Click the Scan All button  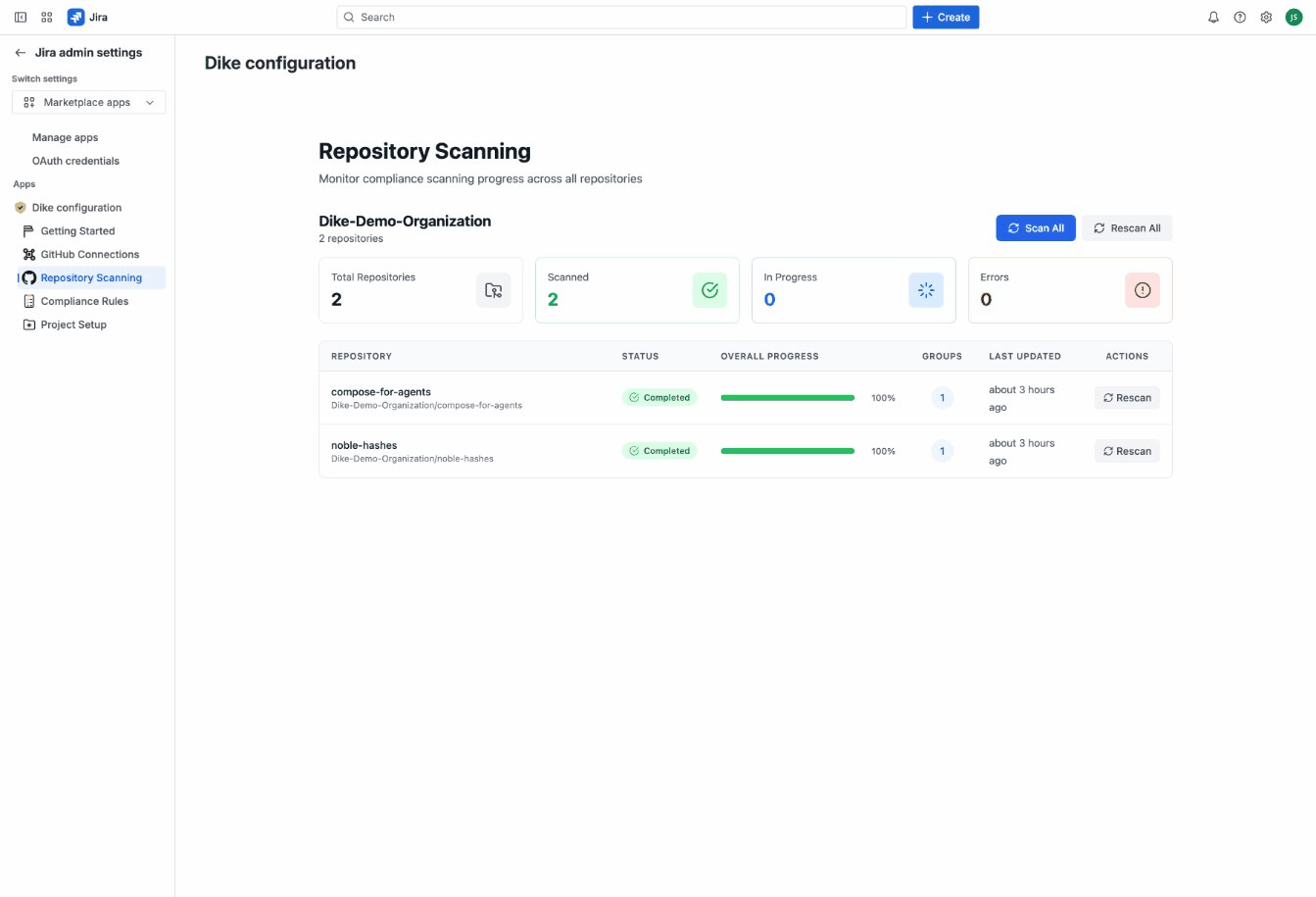1036,227
